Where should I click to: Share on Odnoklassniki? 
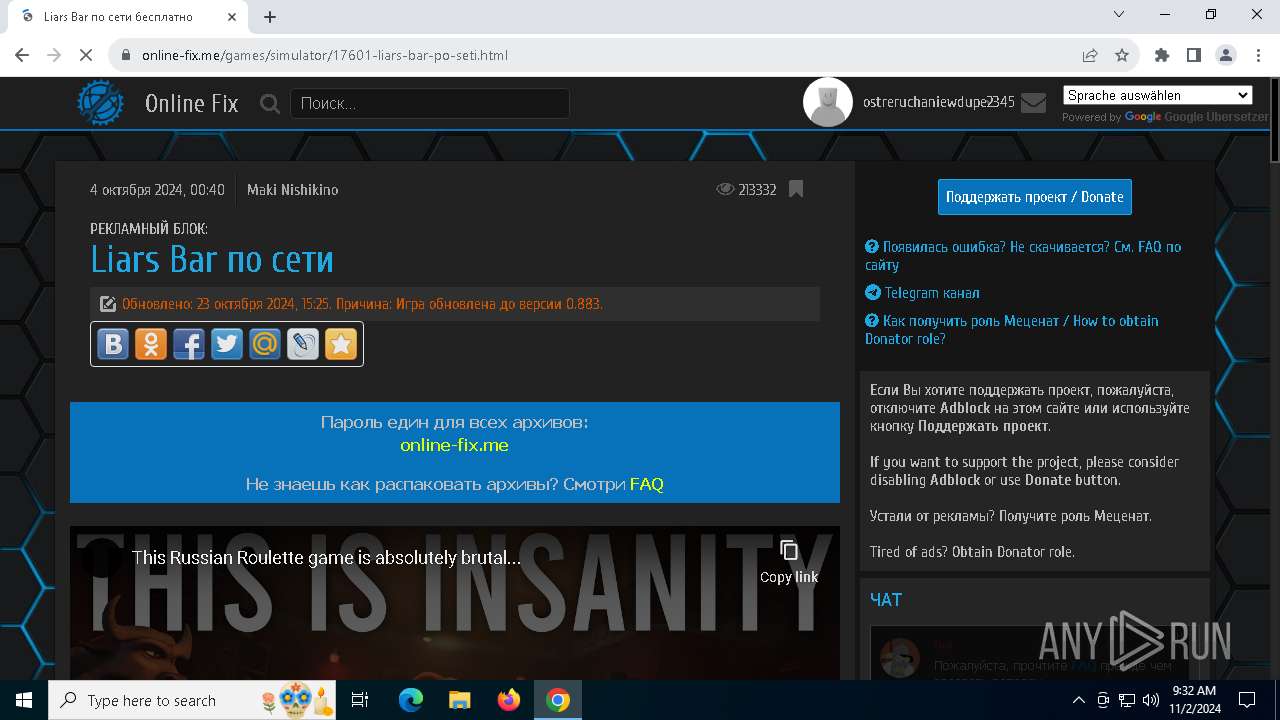click(x=151, y=344)
